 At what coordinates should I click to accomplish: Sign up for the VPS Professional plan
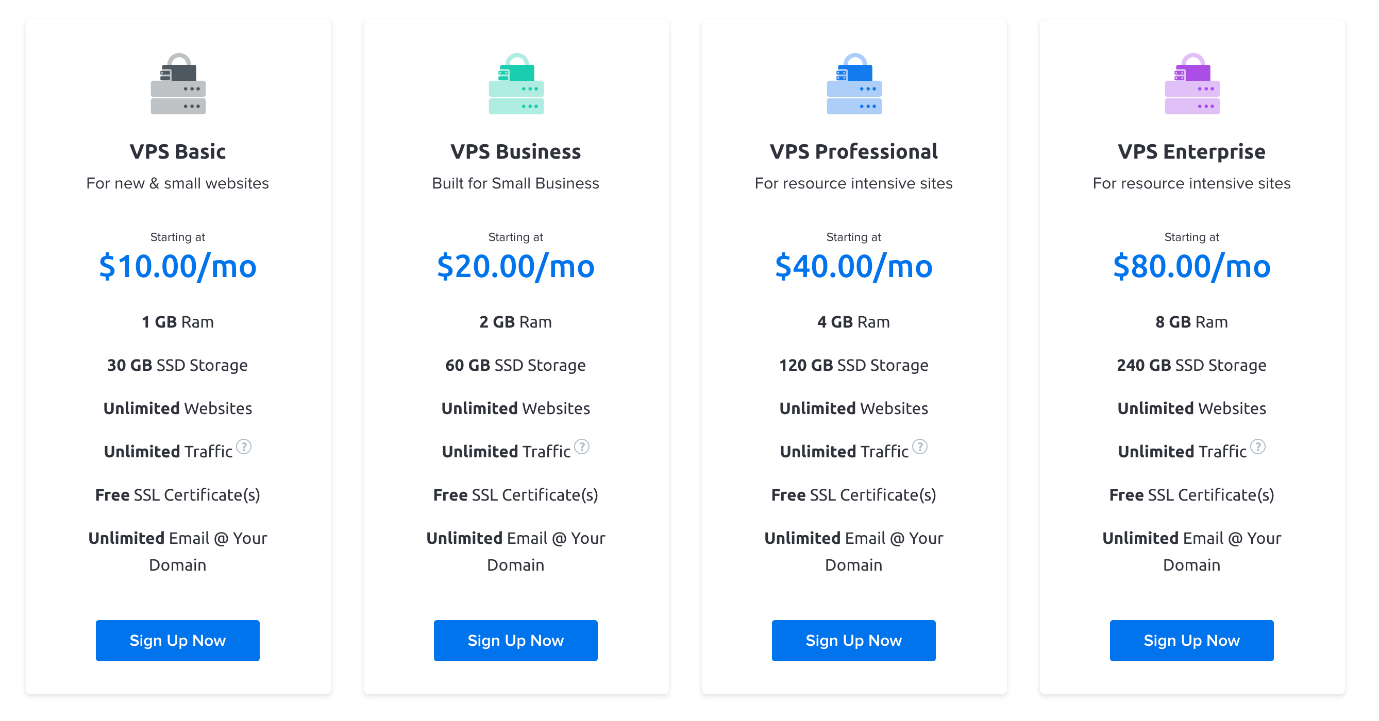tap(854, 641)
